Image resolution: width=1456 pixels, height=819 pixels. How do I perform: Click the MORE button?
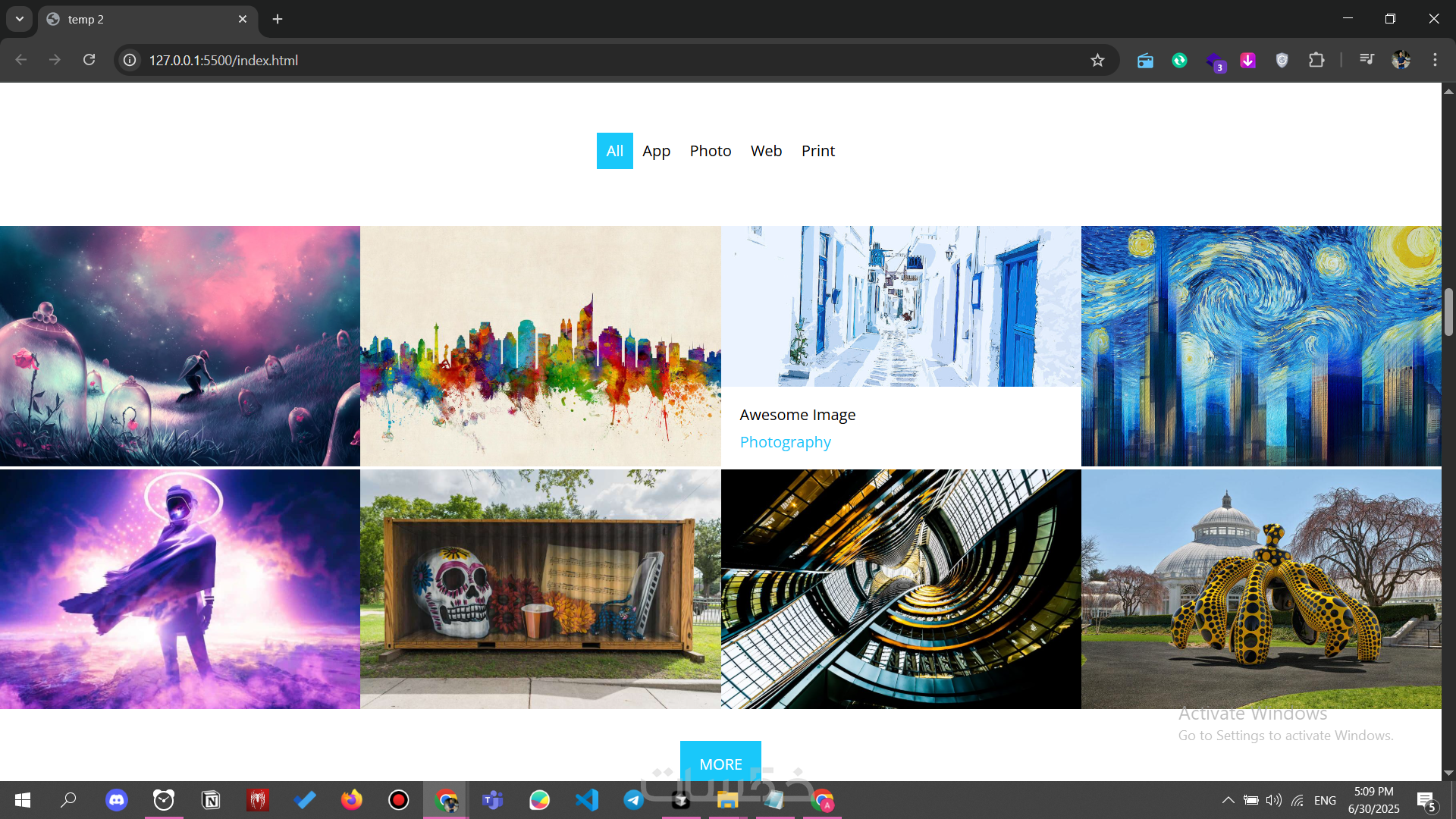(x=720, y=763)
